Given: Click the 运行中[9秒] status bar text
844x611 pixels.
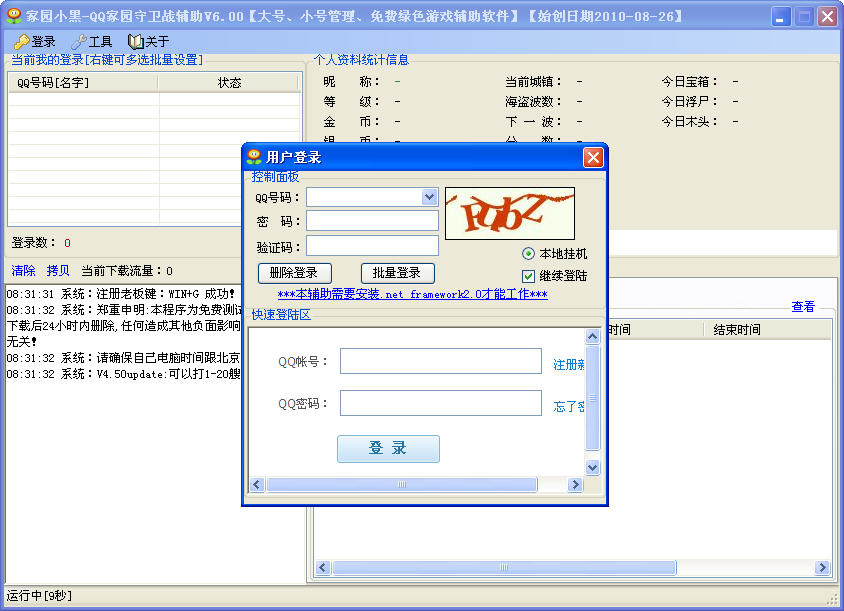Looking at the screenshot, I should coord(39,596).
